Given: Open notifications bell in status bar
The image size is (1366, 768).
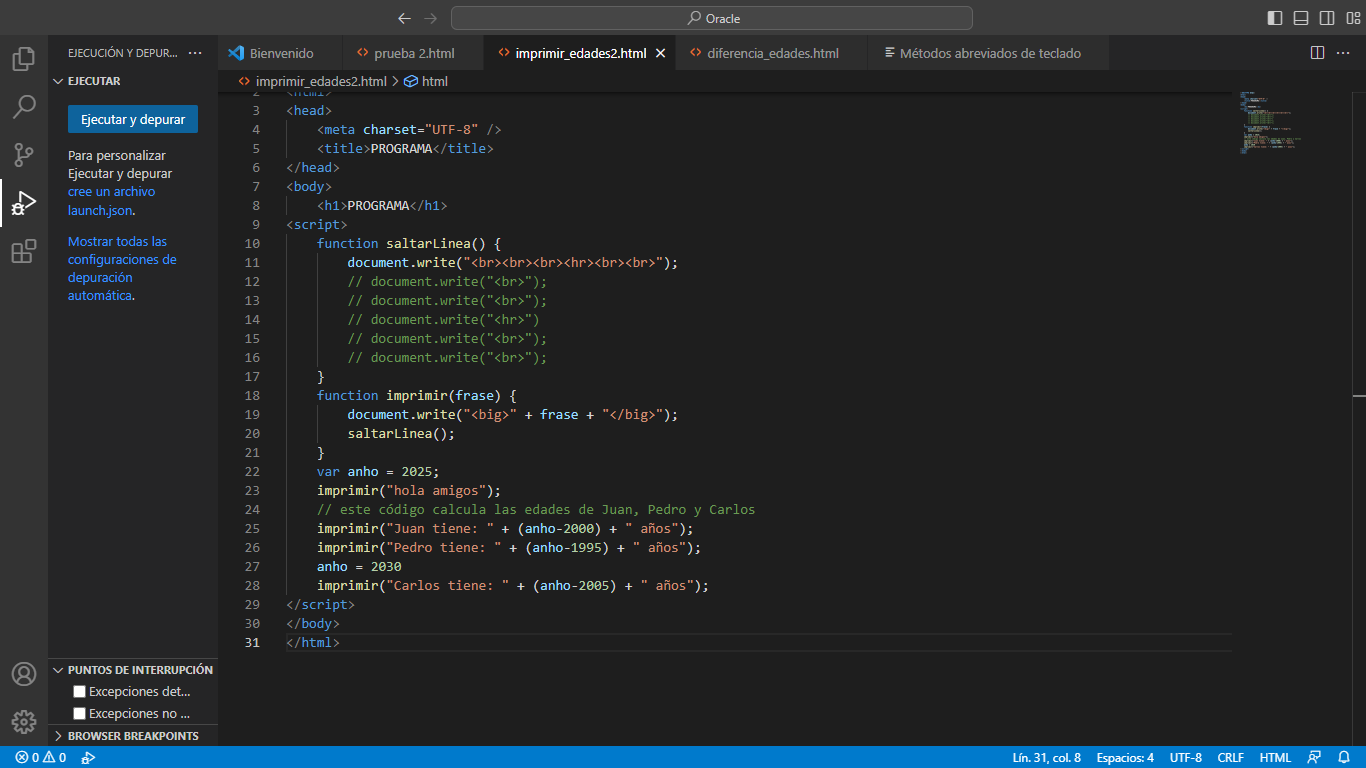Looking at the screenshot, I should point(1345,758).
